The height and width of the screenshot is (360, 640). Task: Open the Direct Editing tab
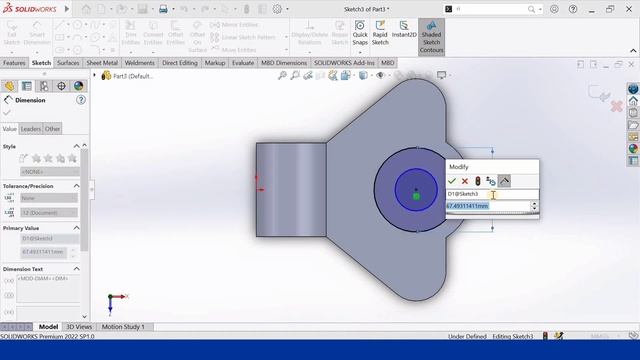click(180, 63)
